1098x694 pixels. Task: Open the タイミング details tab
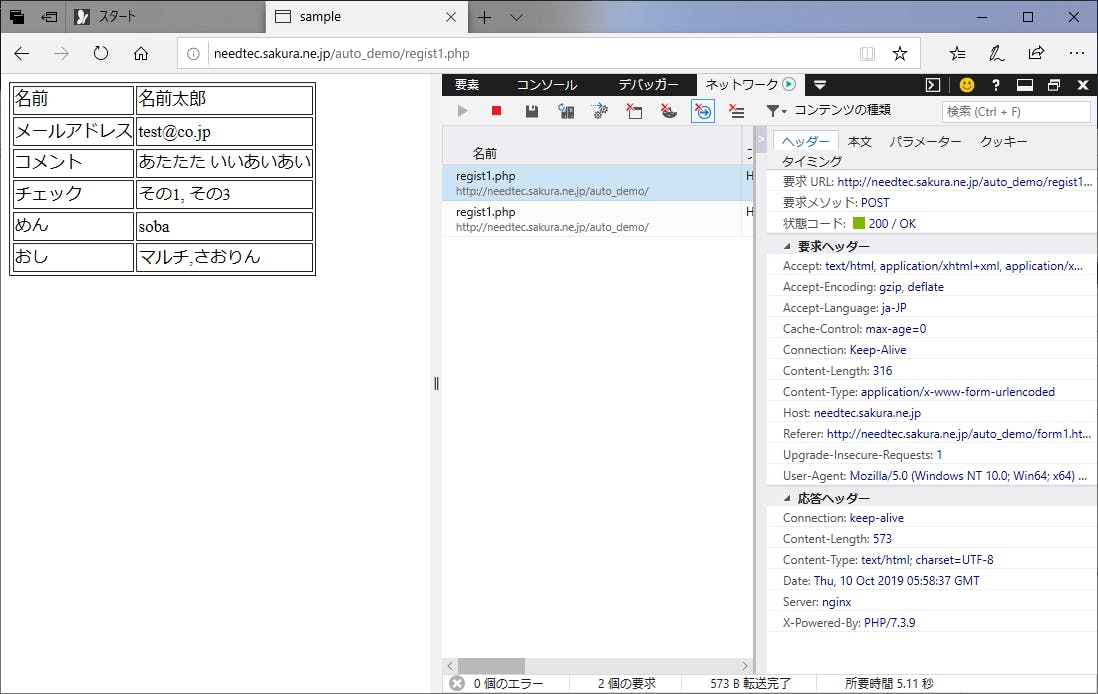(x=812, y=161)
